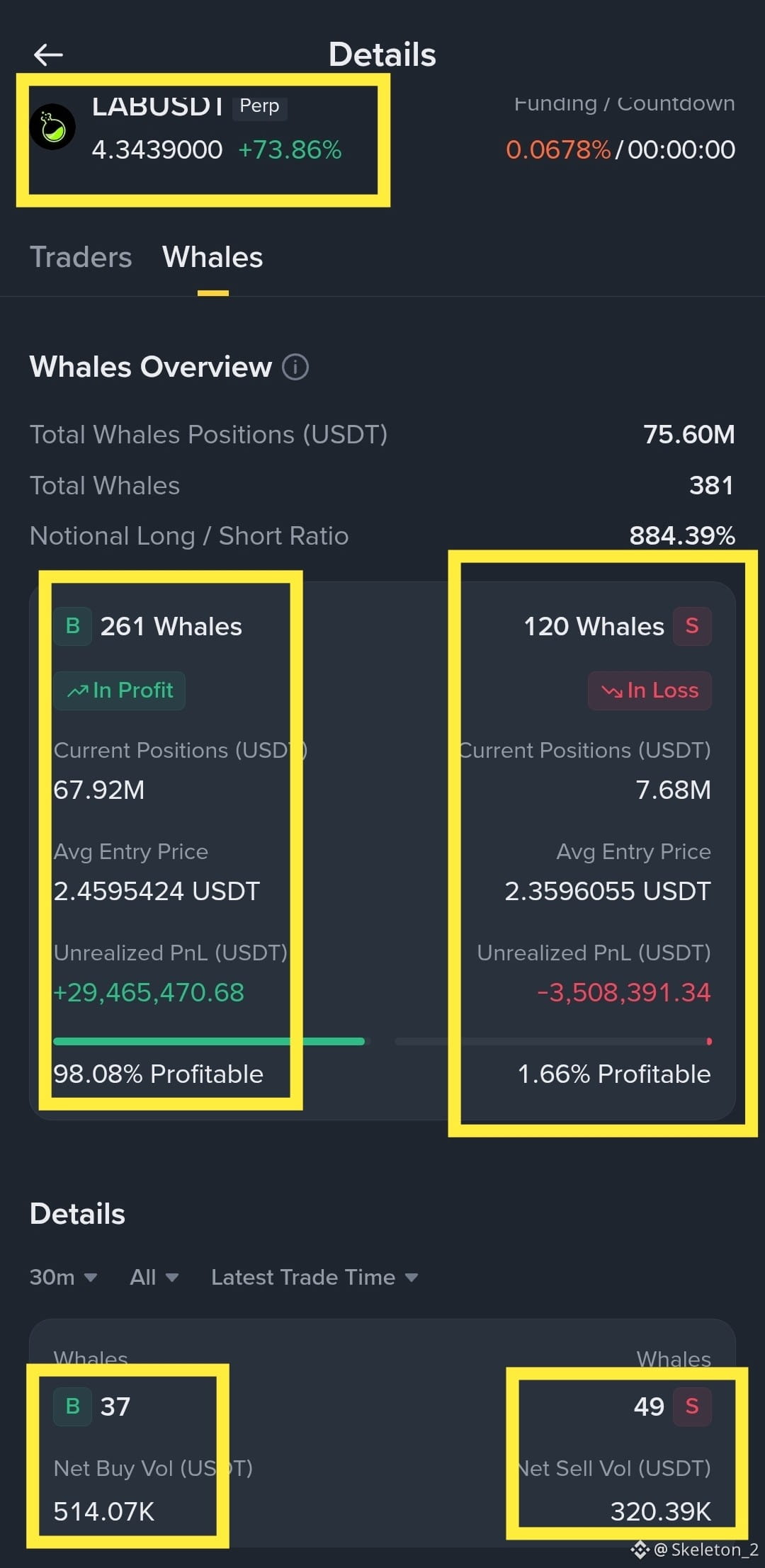765x1568 pixels.
Task: Click the Net Buy Vol 514.07K value
Action: point(104,1511)
